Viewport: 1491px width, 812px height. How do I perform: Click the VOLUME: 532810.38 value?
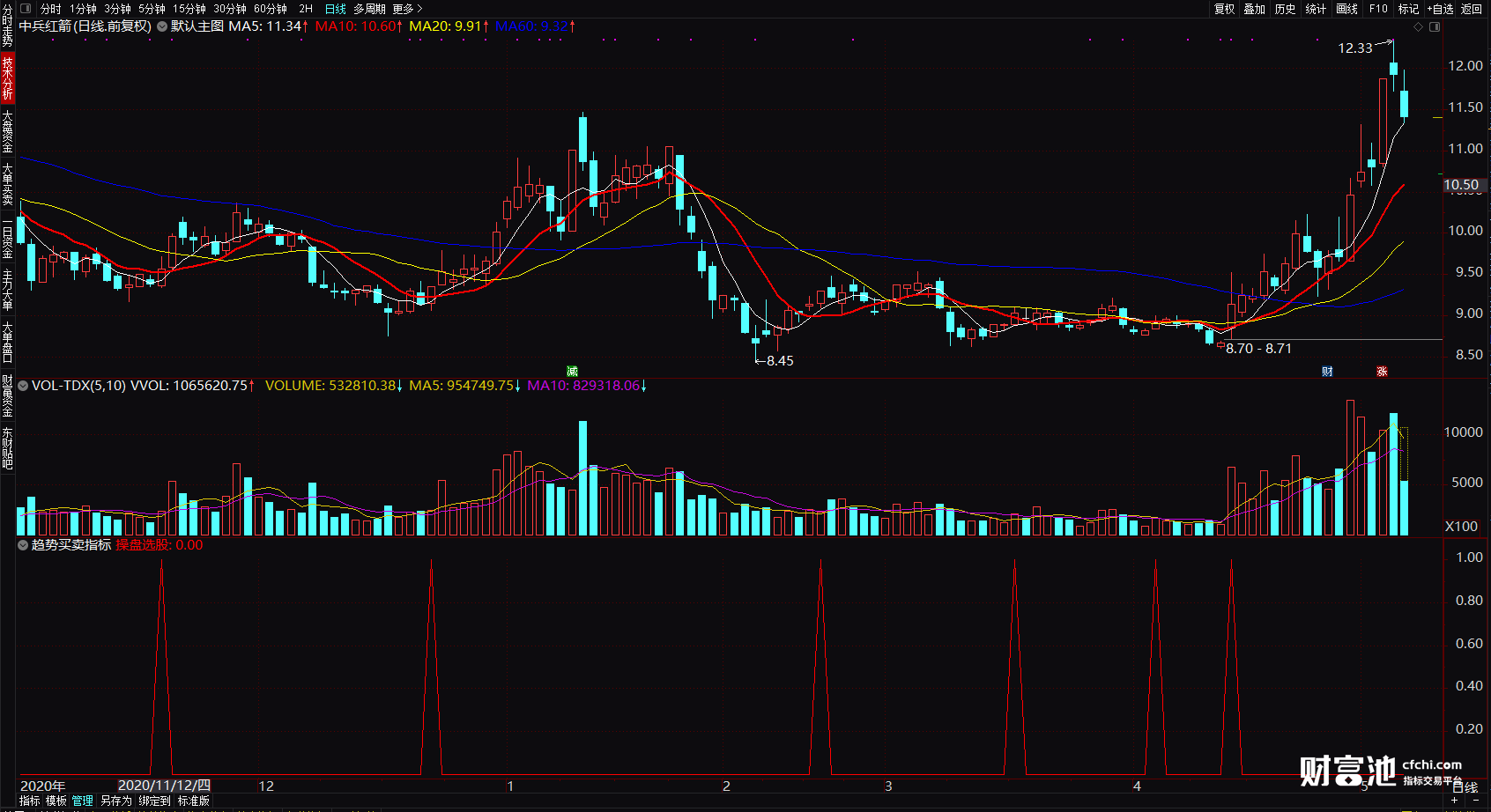click(x=334, y=386)
